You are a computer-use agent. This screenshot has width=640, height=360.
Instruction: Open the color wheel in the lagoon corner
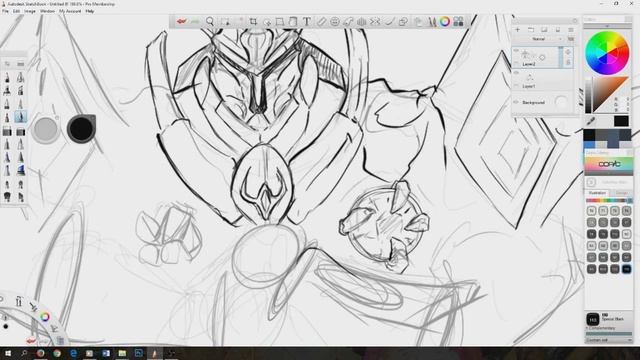tap(45, 317)
